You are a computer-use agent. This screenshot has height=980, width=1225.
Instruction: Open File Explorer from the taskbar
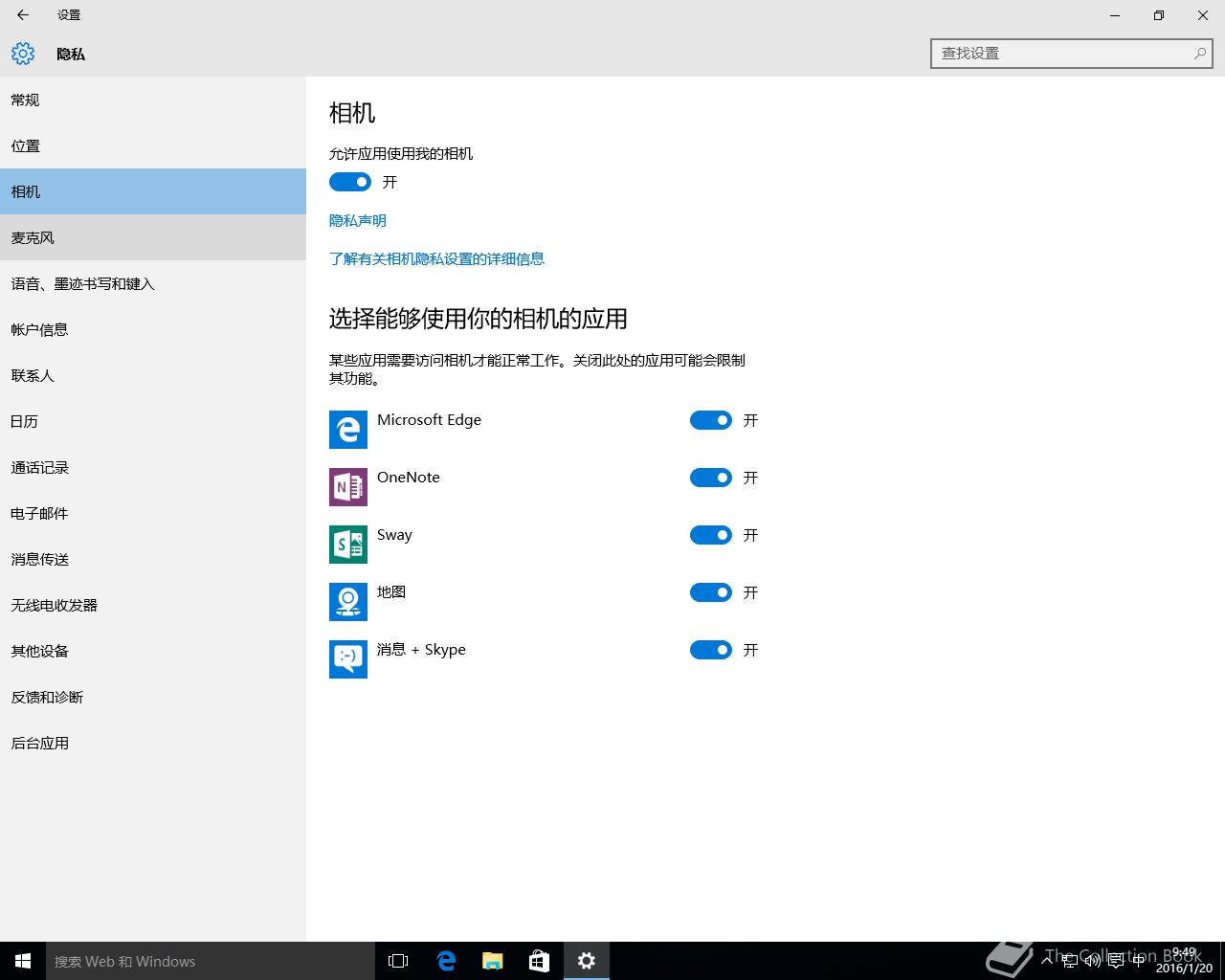493,961
